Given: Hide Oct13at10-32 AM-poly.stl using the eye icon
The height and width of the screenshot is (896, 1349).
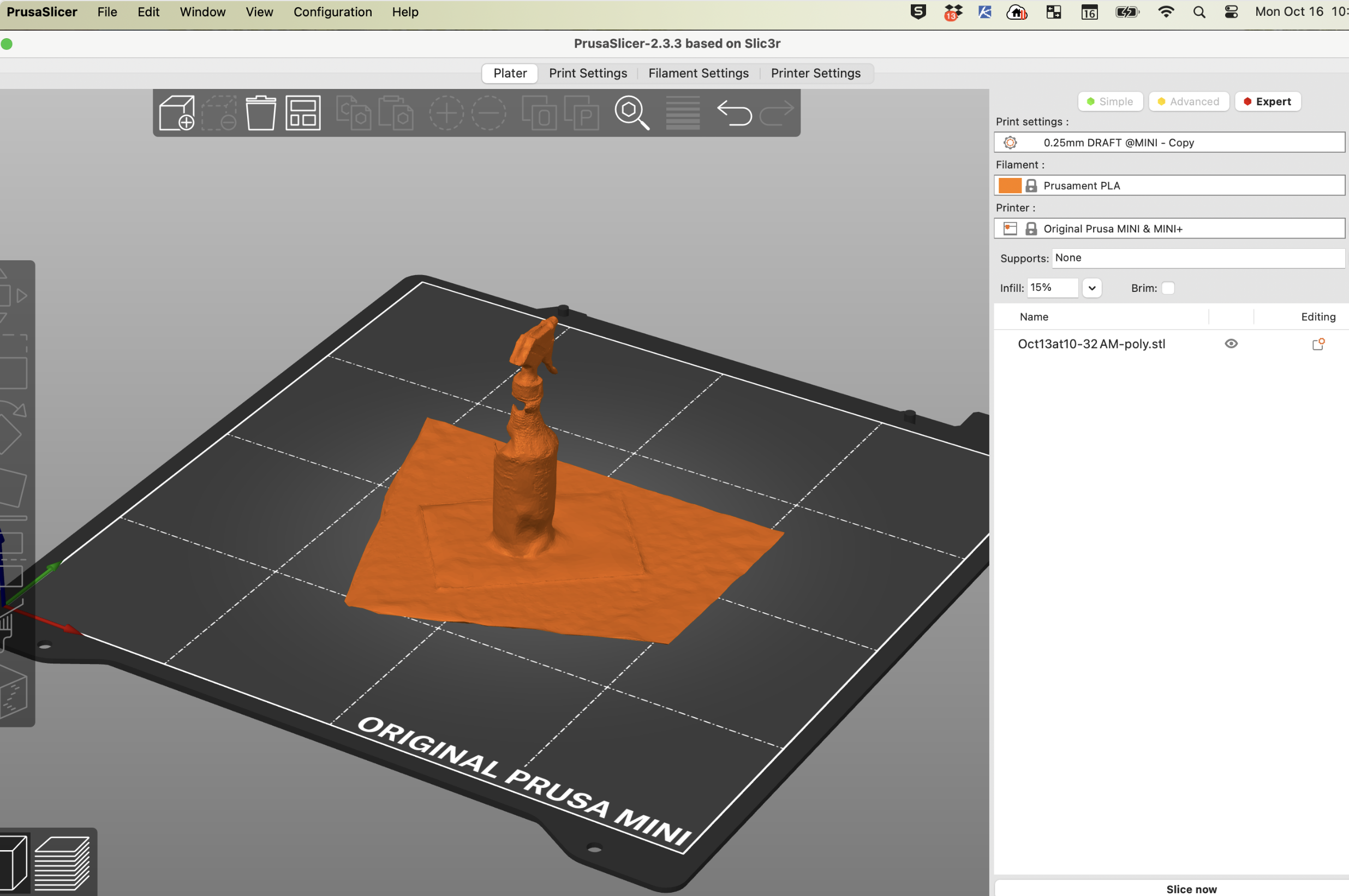Looking at the screenshot, I should coord(1231,343).
